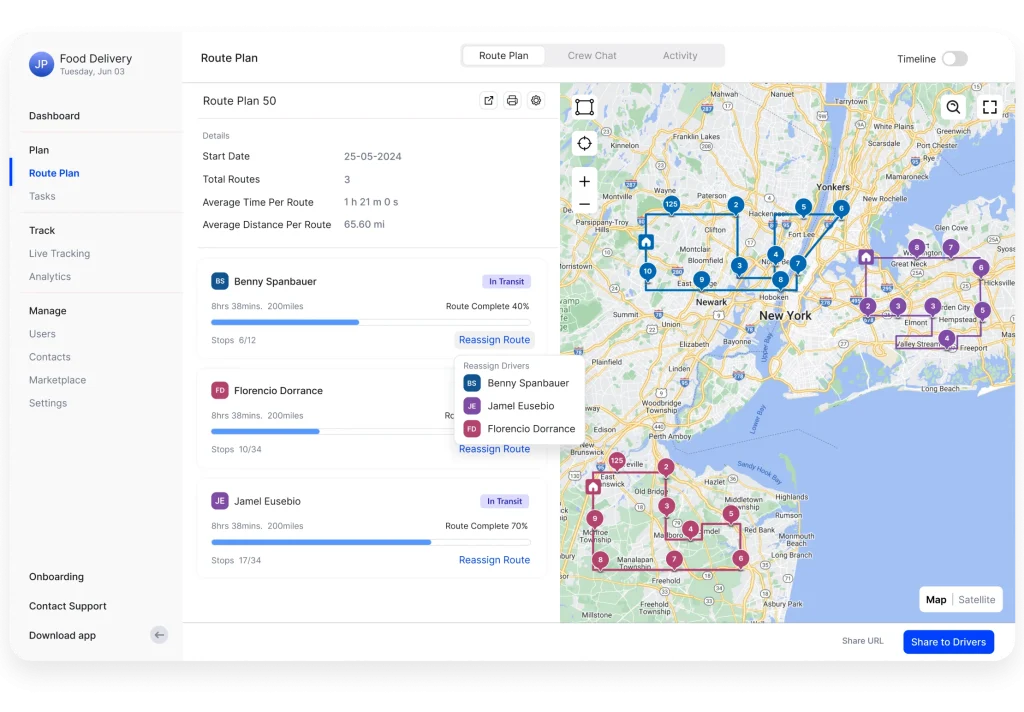Open Settings in sidebar

click(x=48, y=403)
